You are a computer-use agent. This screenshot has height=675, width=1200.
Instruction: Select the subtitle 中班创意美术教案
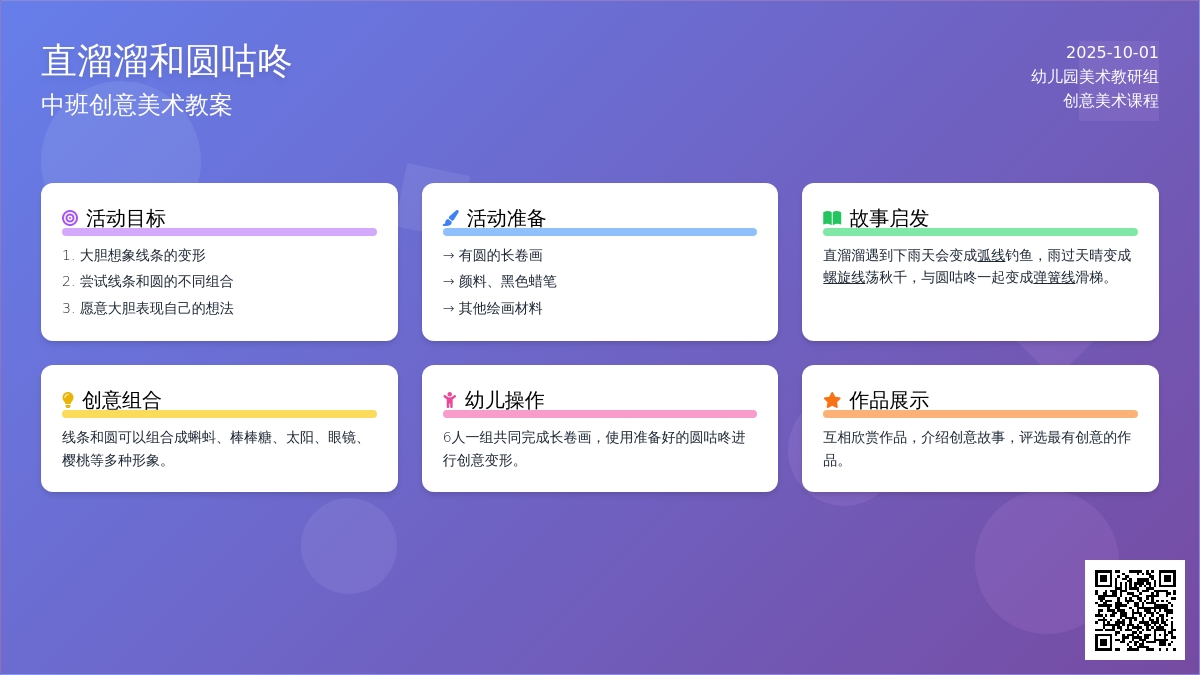(x=136, y=105)
